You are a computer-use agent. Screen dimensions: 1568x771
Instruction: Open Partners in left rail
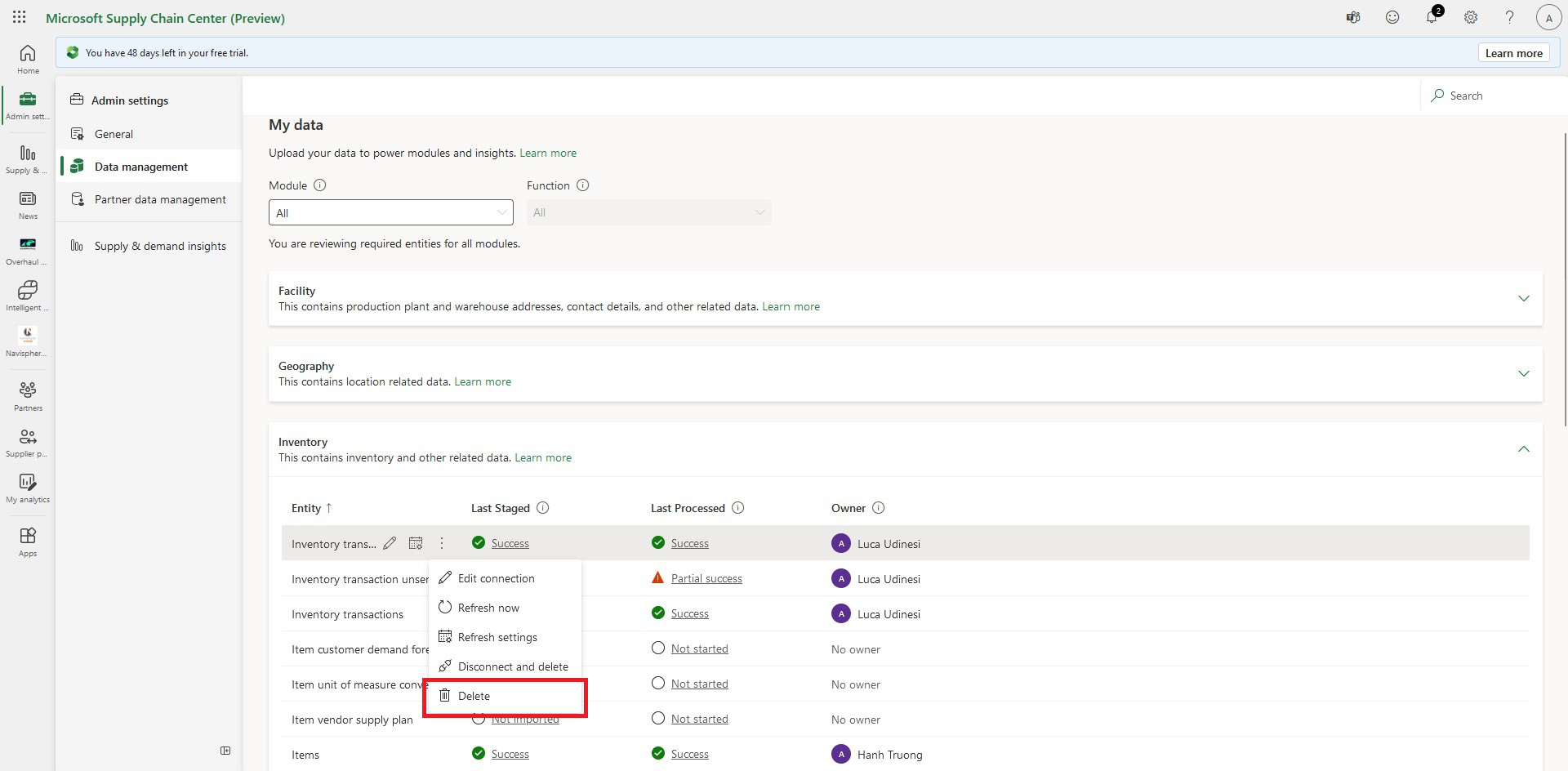coord(28,396)
